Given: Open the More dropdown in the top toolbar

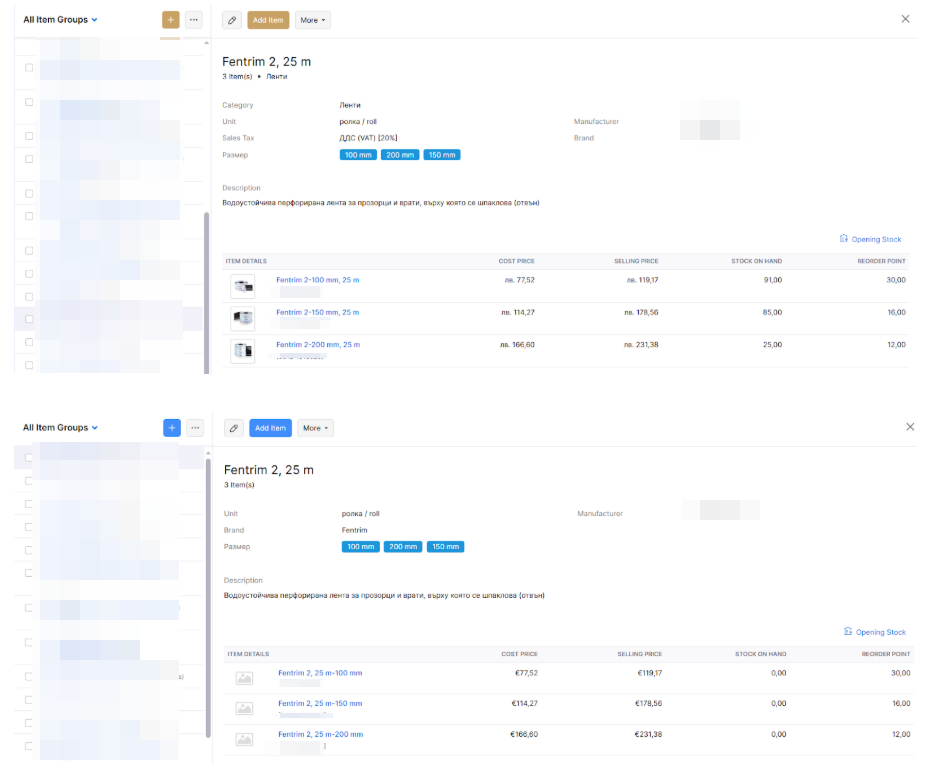Looking at the screenshot, I should pos(313,19).
